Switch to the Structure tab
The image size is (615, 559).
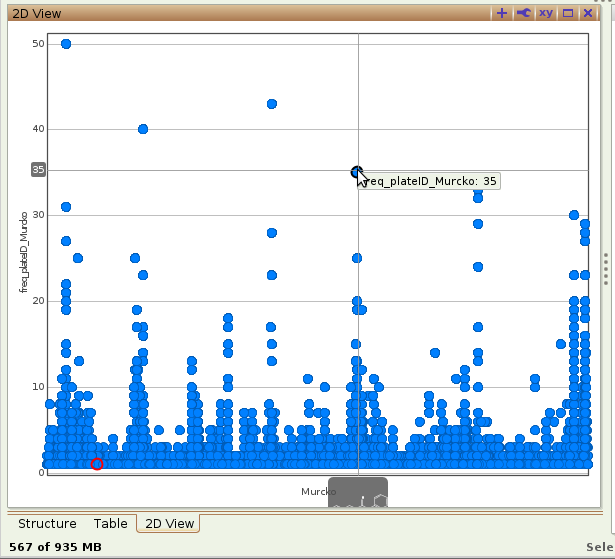click(47, 523)
